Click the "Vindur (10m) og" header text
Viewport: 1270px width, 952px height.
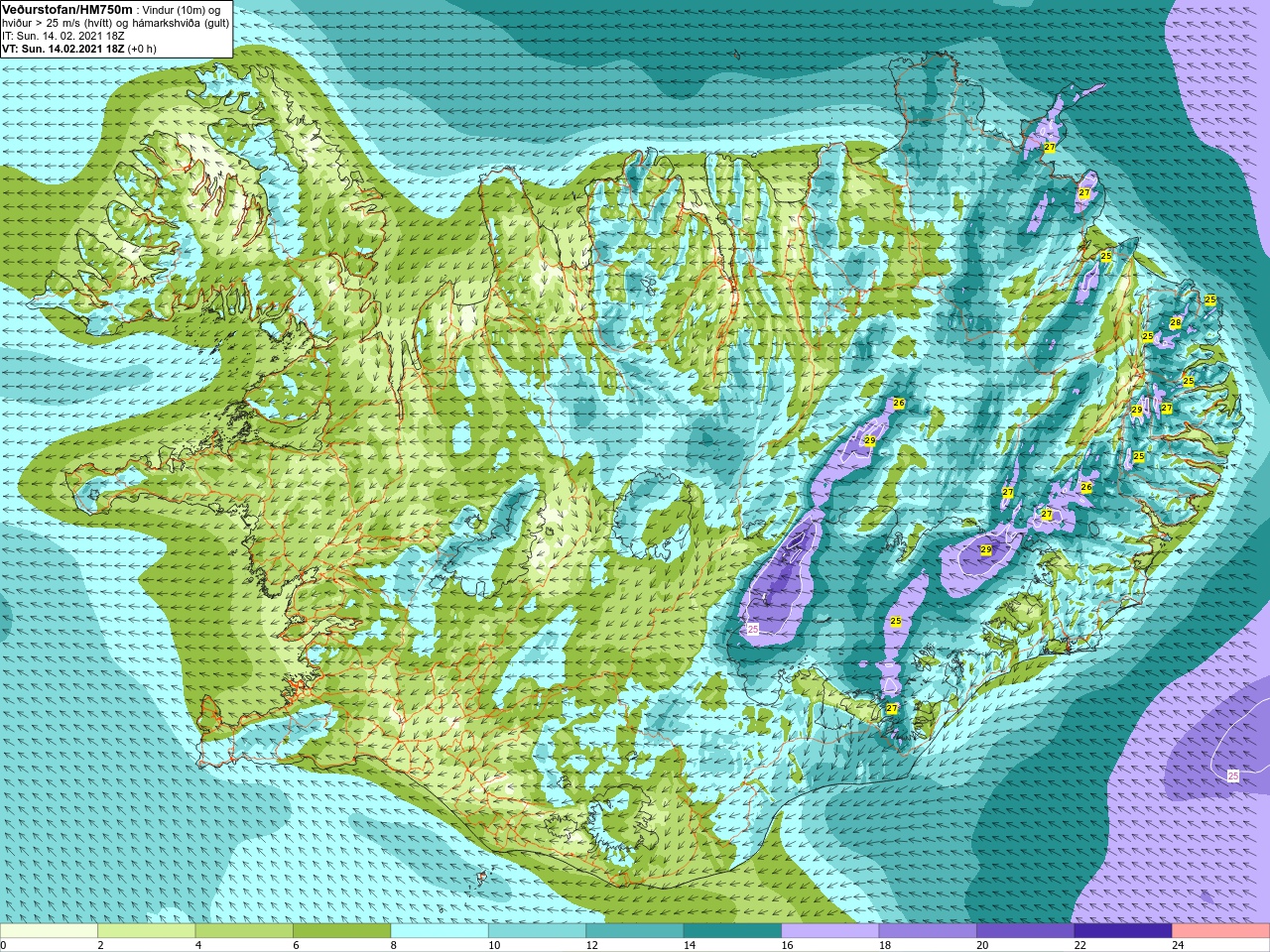pyautogui.click(x=182, y=10)
